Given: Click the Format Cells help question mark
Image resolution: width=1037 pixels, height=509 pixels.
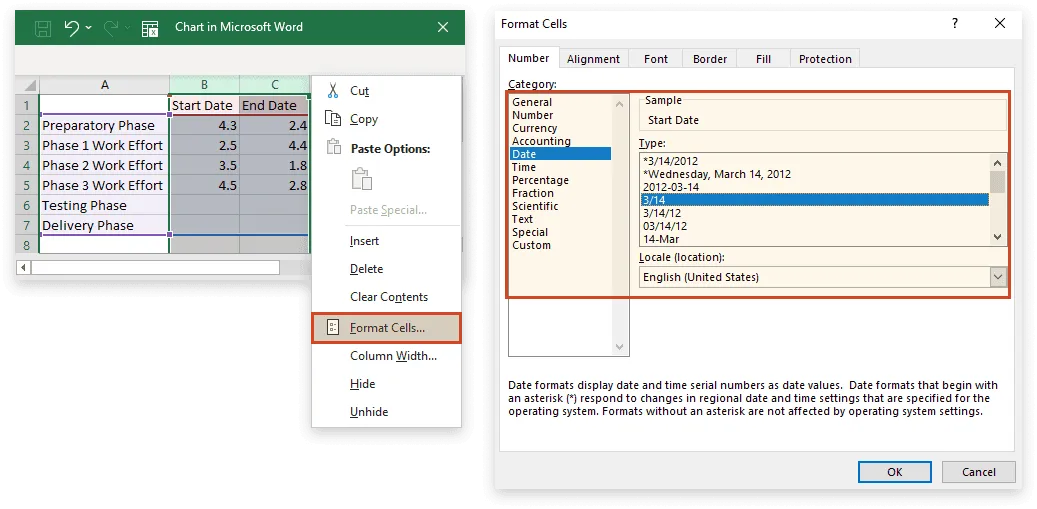Looking at the screenshot, I should tap(954, 24).
